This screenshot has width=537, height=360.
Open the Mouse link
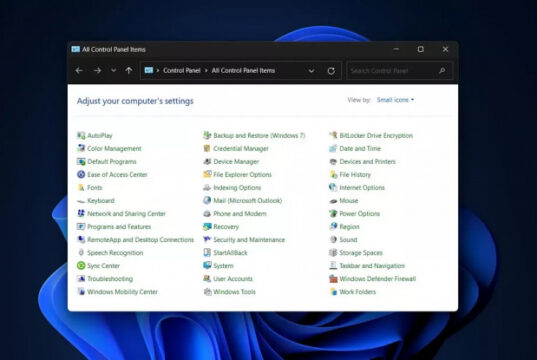349,201
